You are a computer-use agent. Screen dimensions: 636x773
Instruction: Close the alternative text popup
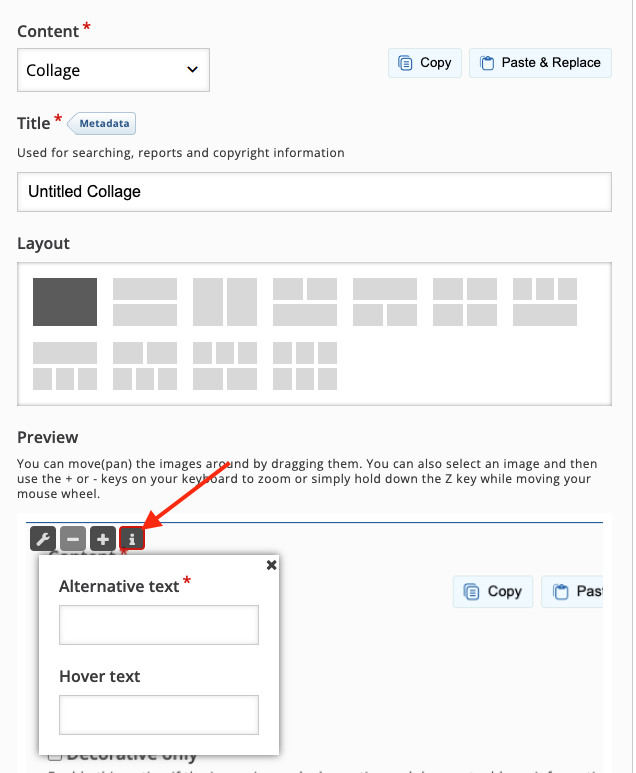pos(271,565)
